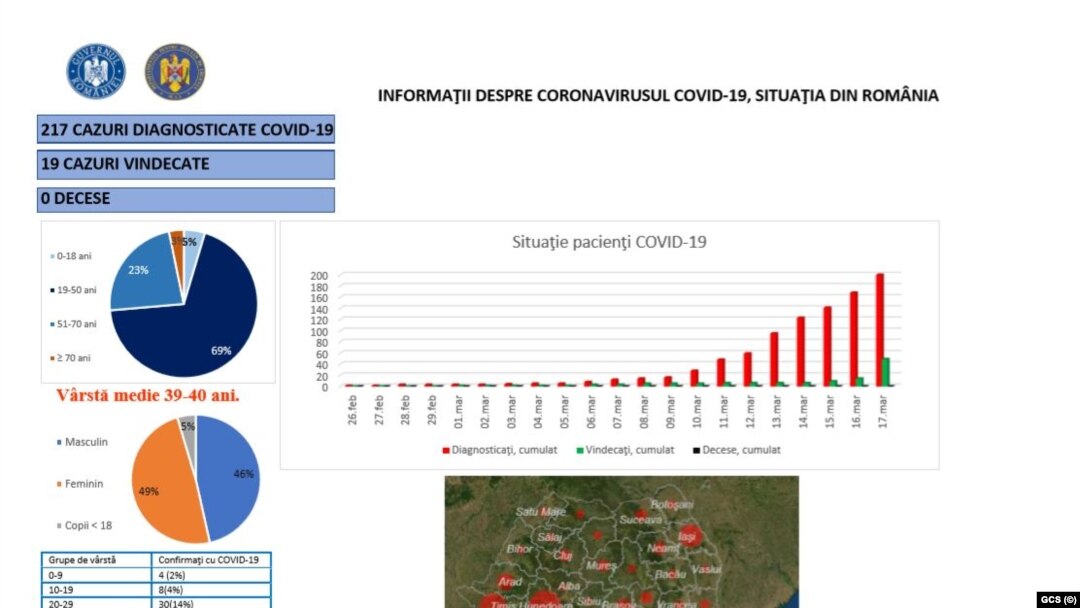Viewport: 1080px width, 608px height.
Task: Click the 19-50 ani legend entry
Action: (72, 290)
